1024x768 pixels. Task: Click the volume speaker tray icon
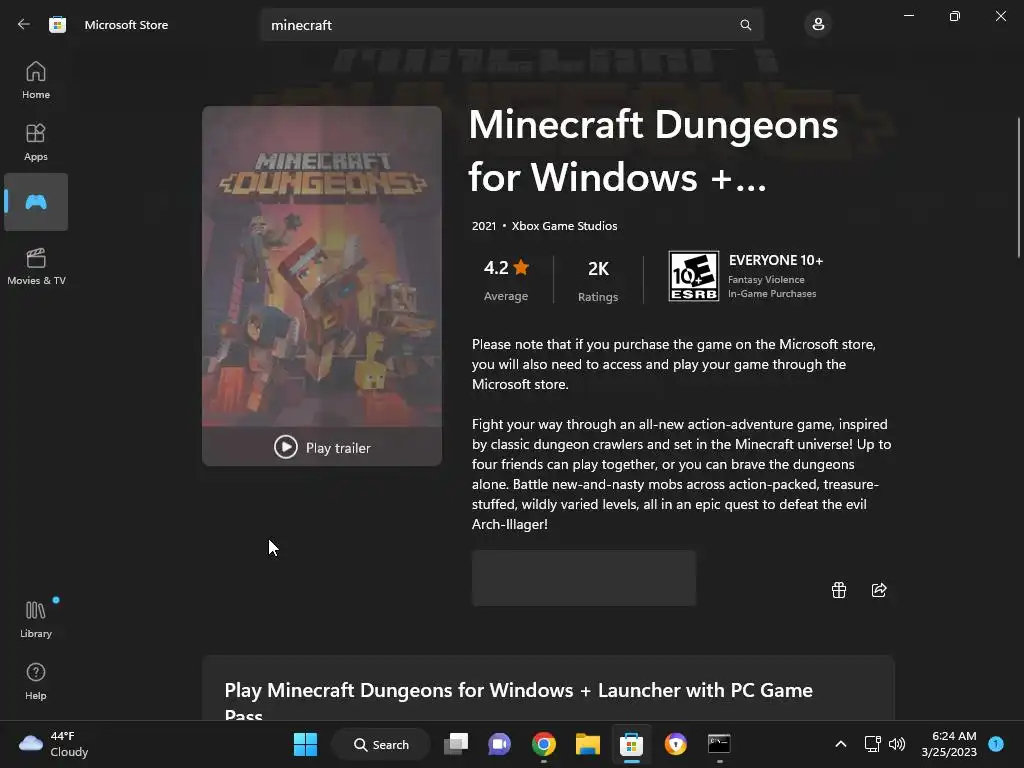tap(897, 744)
